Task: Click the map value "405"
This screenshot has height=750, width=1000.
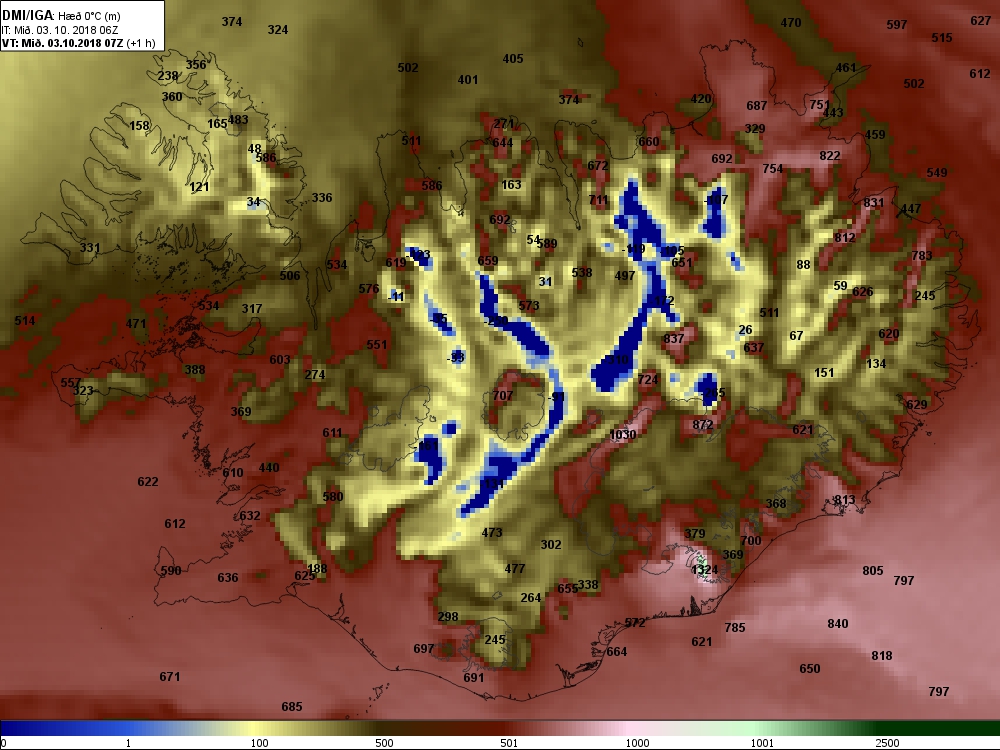Action: (513, 59)
